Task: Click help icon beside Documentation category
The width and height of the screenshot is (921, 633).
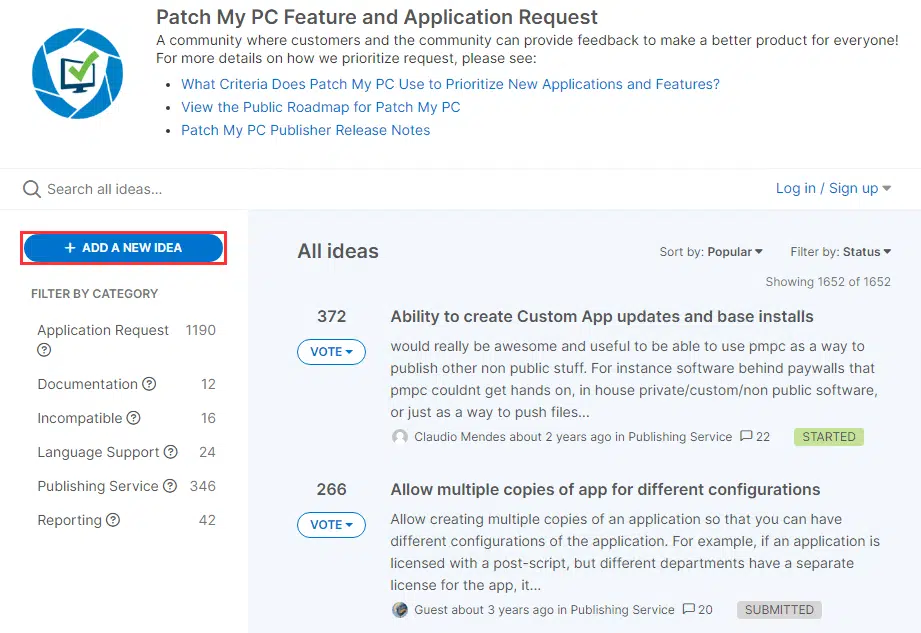Action: pos(149,384)
